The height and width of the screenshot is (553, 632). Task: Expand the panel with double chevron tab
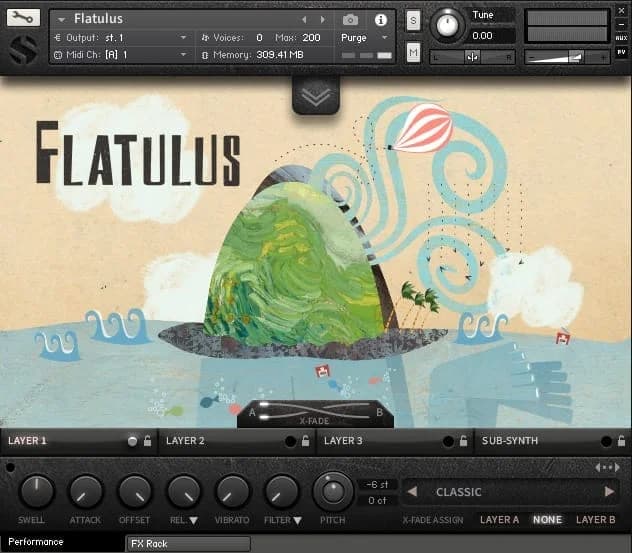(x=316, y=96)
